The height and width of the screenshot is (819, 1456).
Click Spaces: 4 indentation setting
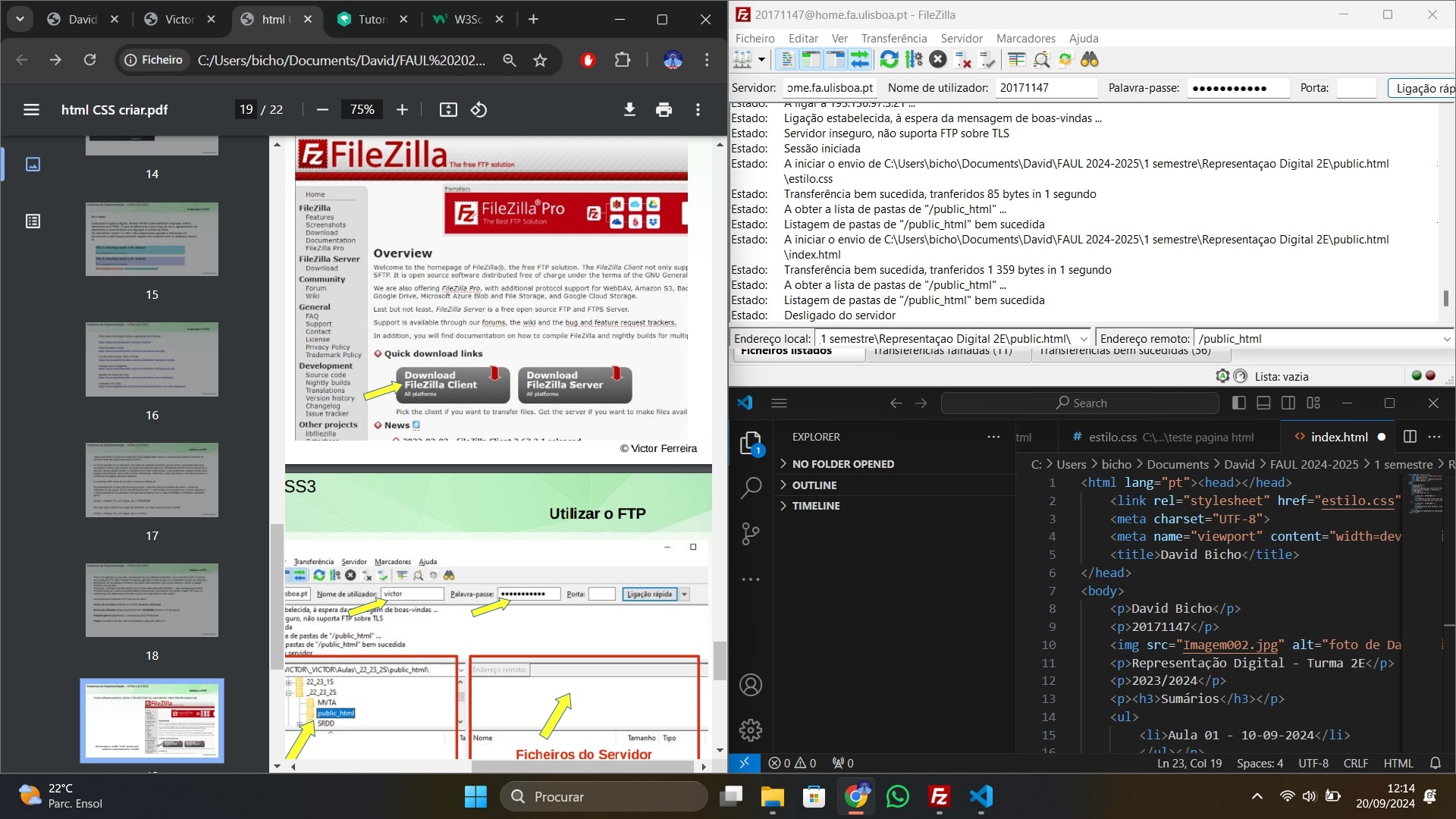click(1260, 763)
